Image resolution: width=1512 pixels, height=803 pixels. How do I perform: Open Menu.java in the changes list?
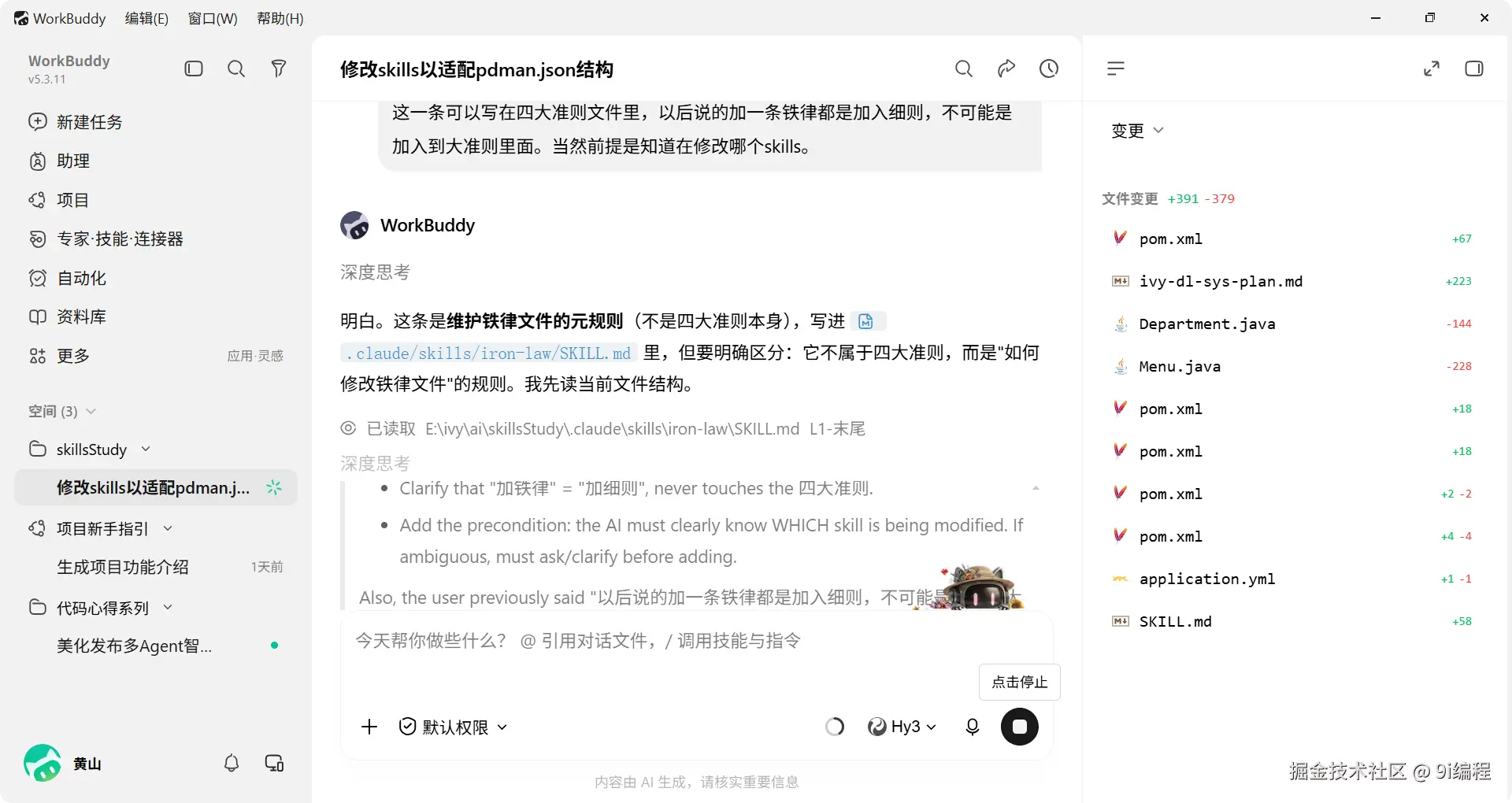pos(1291,366)
